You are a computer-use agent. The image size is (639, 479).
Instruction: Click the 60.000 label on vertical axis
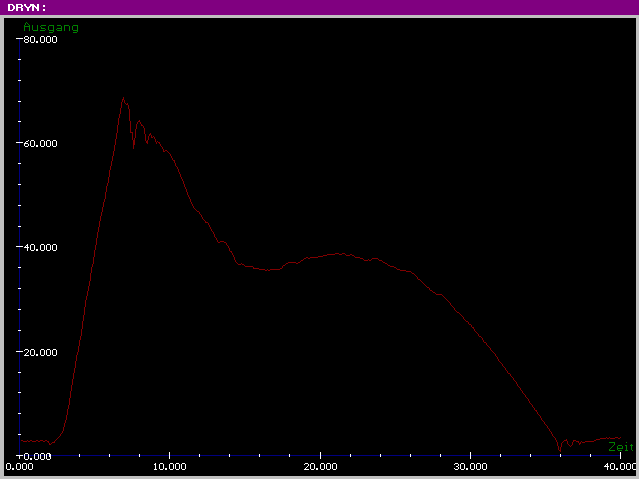click(41, 144)
